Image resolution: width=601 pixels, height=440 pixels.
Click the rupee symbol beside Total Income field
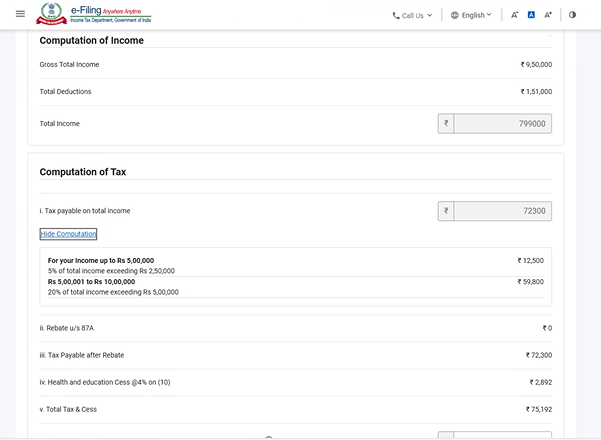coord(446,124)
